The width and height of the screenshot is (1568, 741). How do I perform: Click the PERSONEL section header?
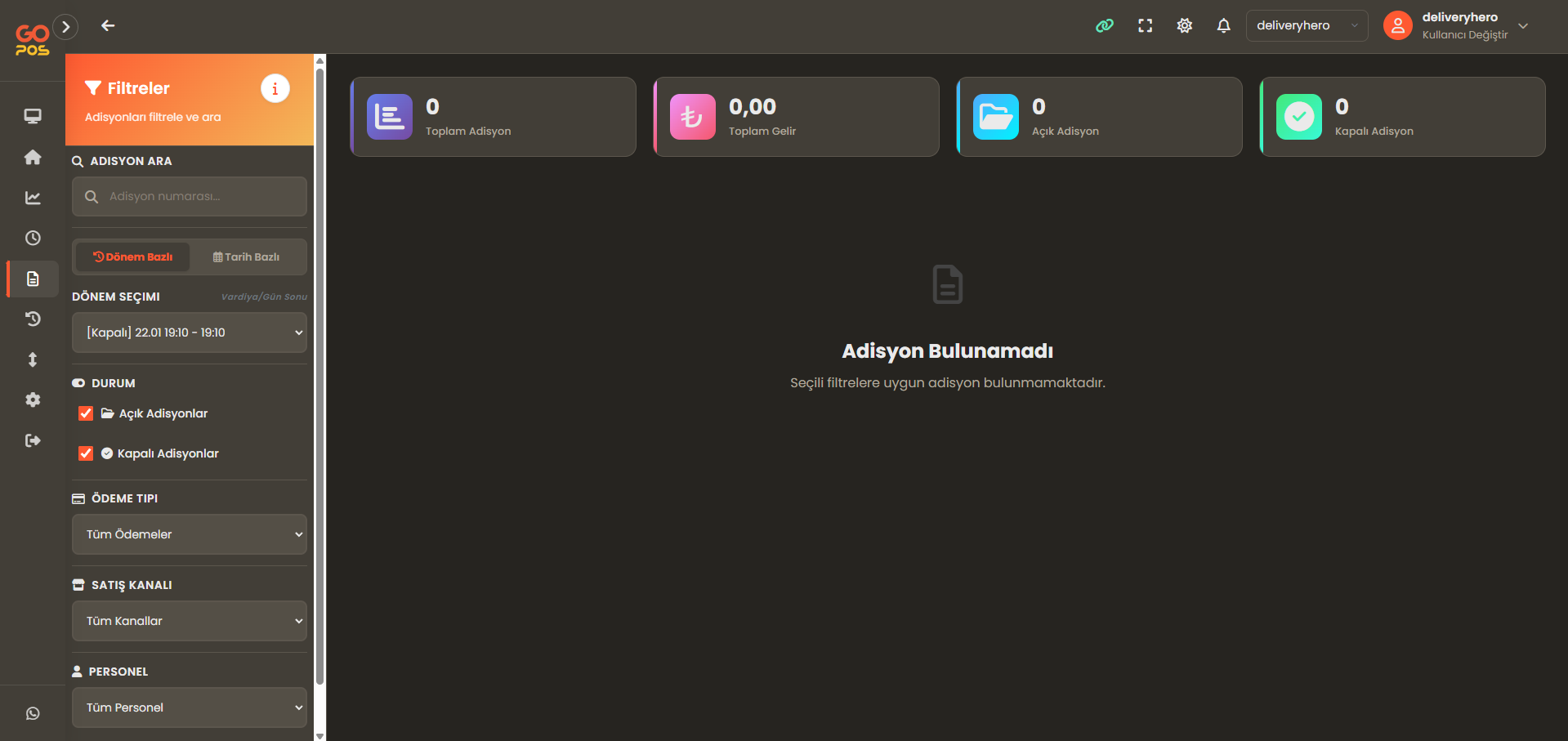coord(110,672)
